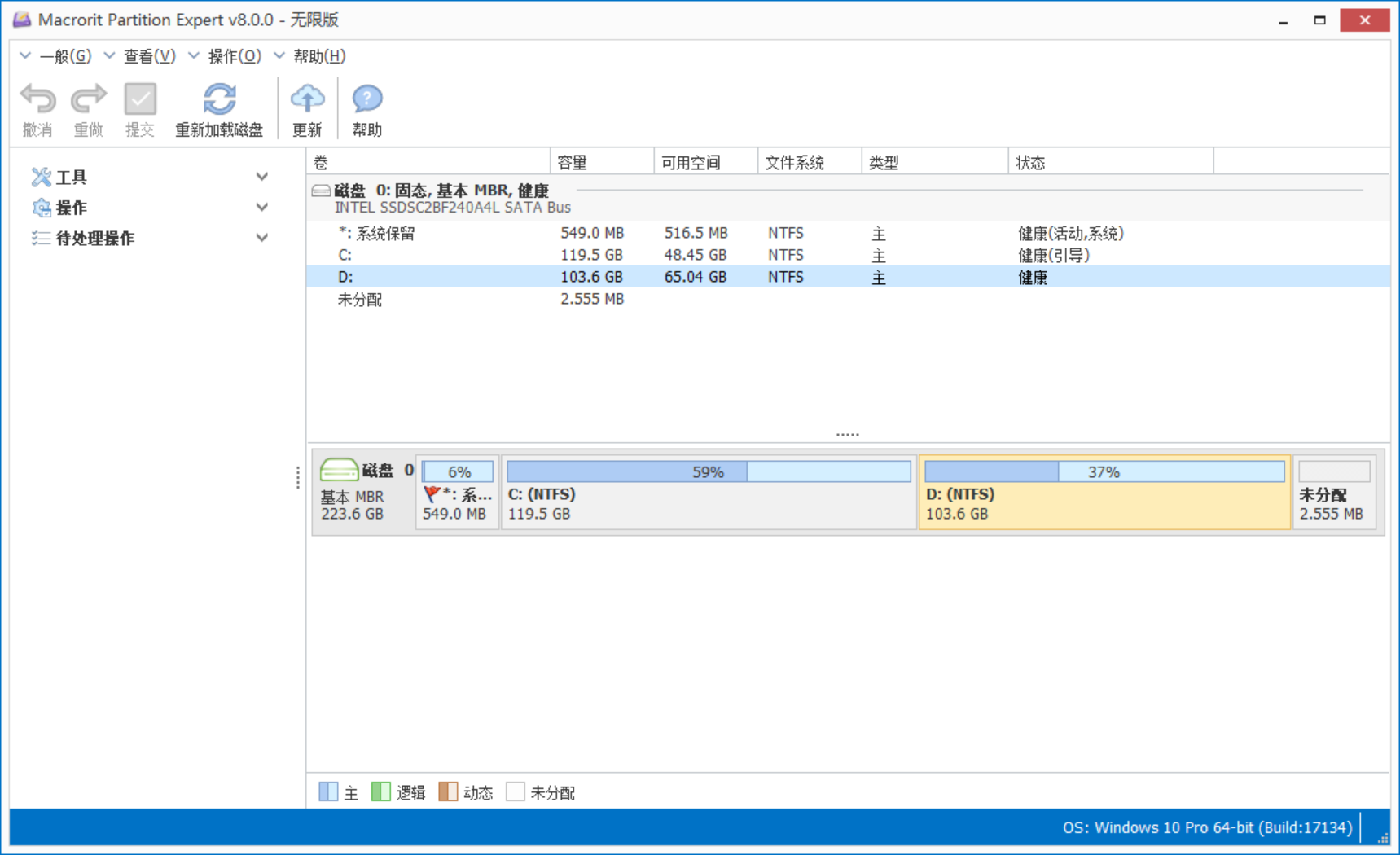Click the red flag on the system reserved partition
The width and height of the screenshot is (1400, 855).
coord(432,493)
